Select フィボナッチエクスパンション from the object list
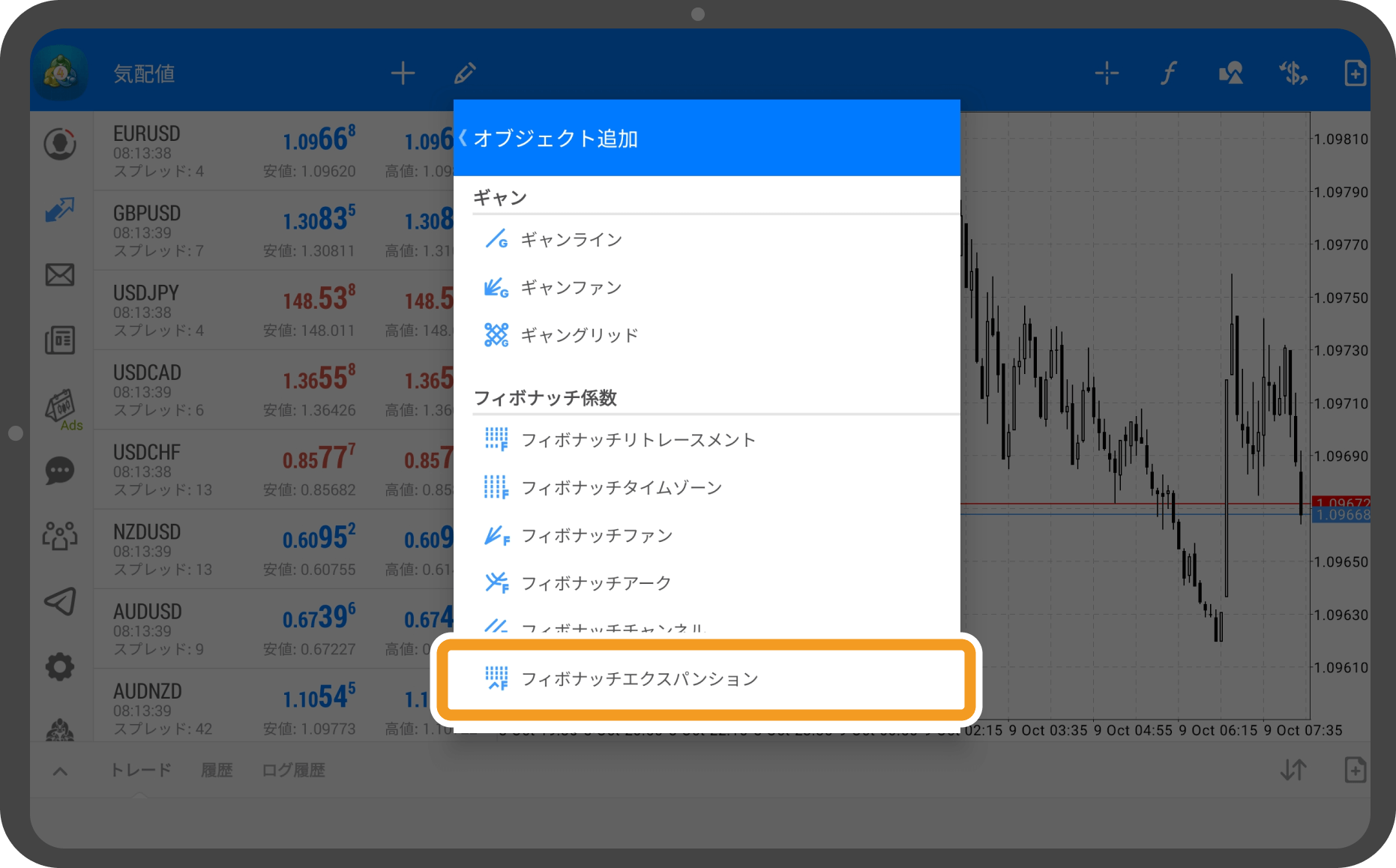1396x868 pixels. coord(641,678)
